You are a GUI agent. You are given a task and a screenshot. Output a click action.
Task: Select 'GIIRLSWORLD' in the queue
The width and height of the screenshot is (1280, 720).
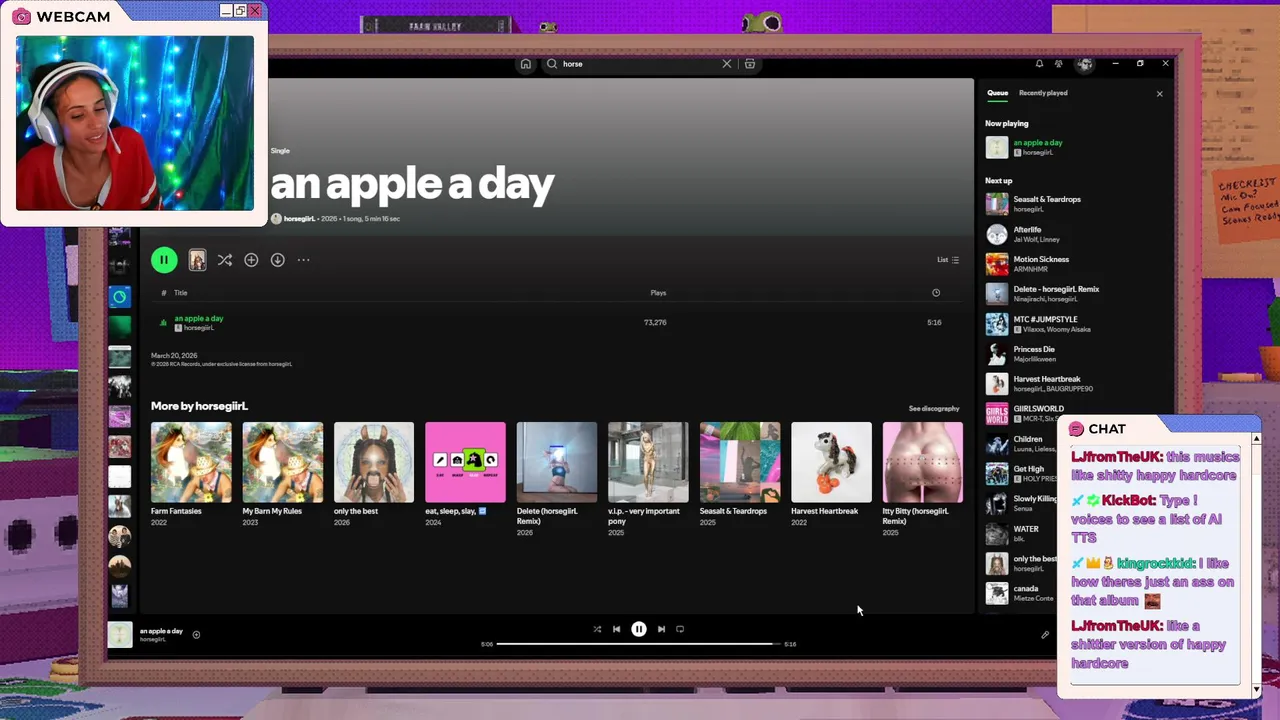tap(1022, 413)
